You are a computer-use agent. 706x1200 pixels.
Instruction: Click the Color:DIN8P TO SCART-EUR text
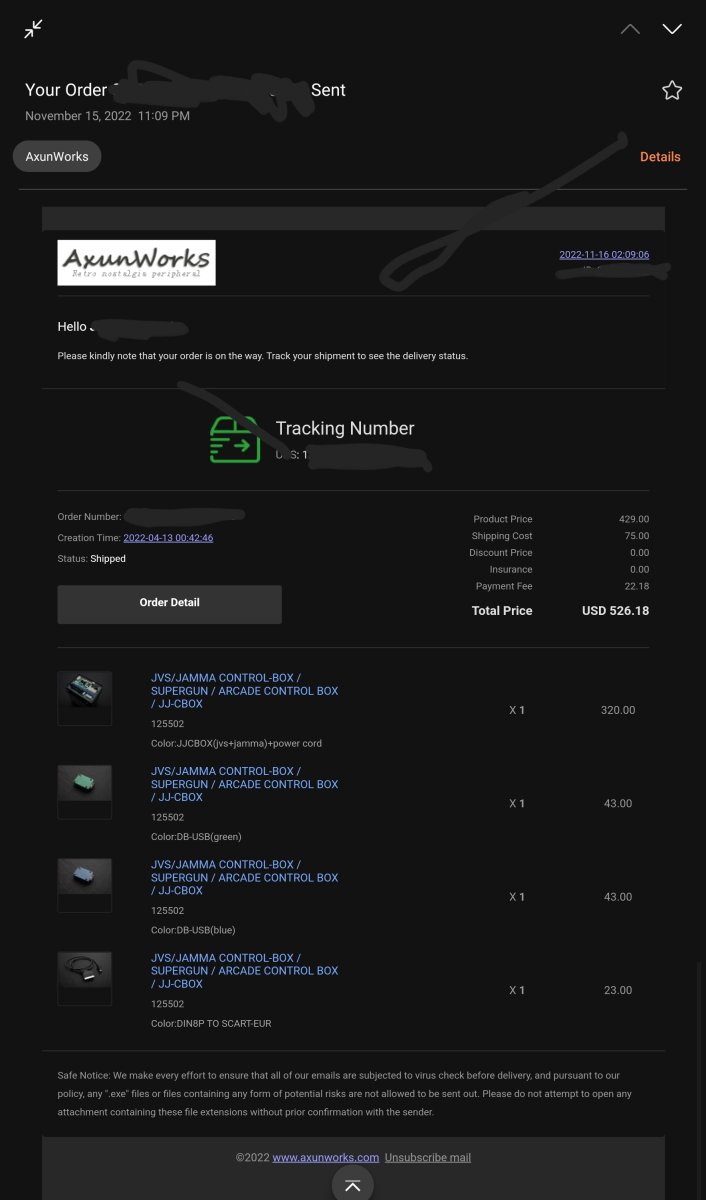click(210, 1023)
